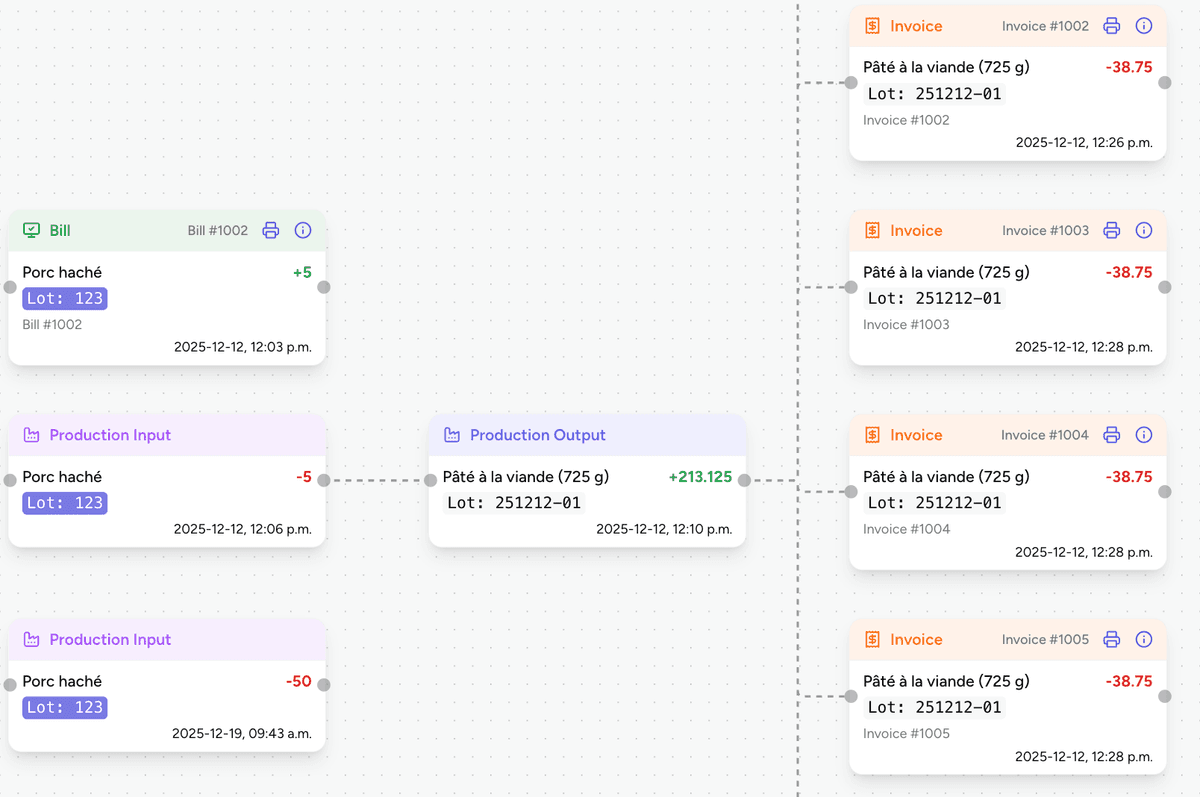Screen dimensions: 1200x797
Task: Click the dollar icon on Invoice #1002 header
Action: pos(872,26)
